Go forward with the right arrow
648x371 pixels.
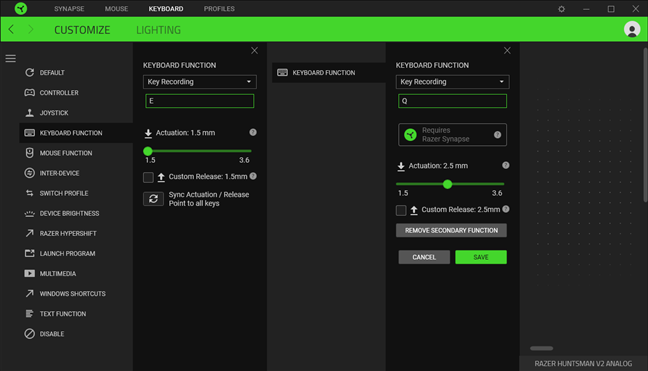click(x=31, y=29)
